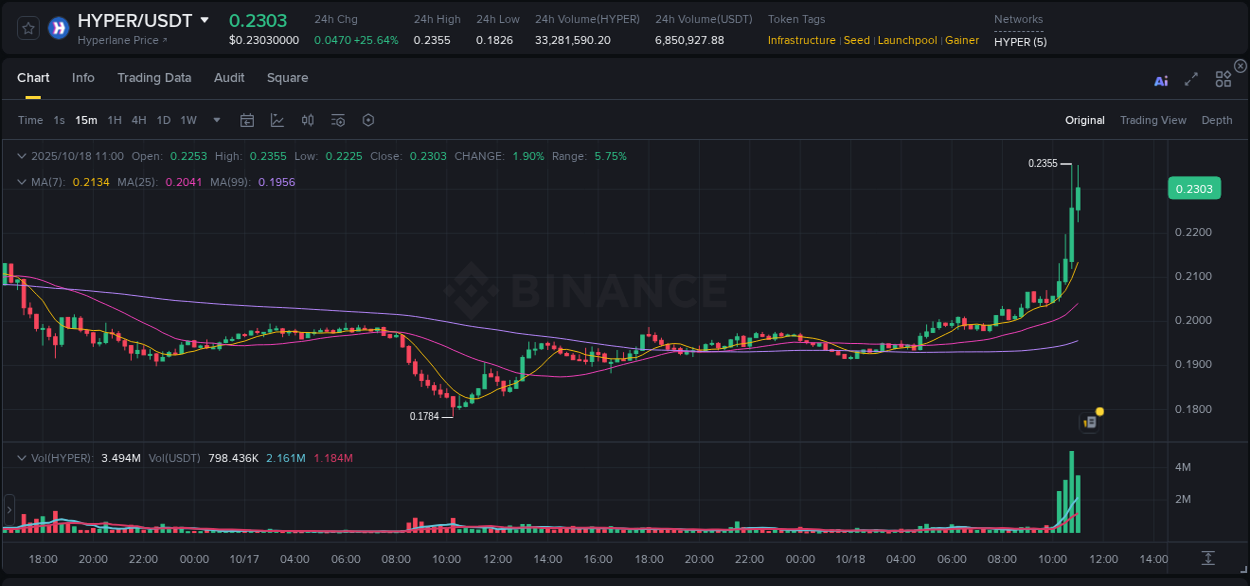Switch chart to Trading View mode

tap(1153, 120)
